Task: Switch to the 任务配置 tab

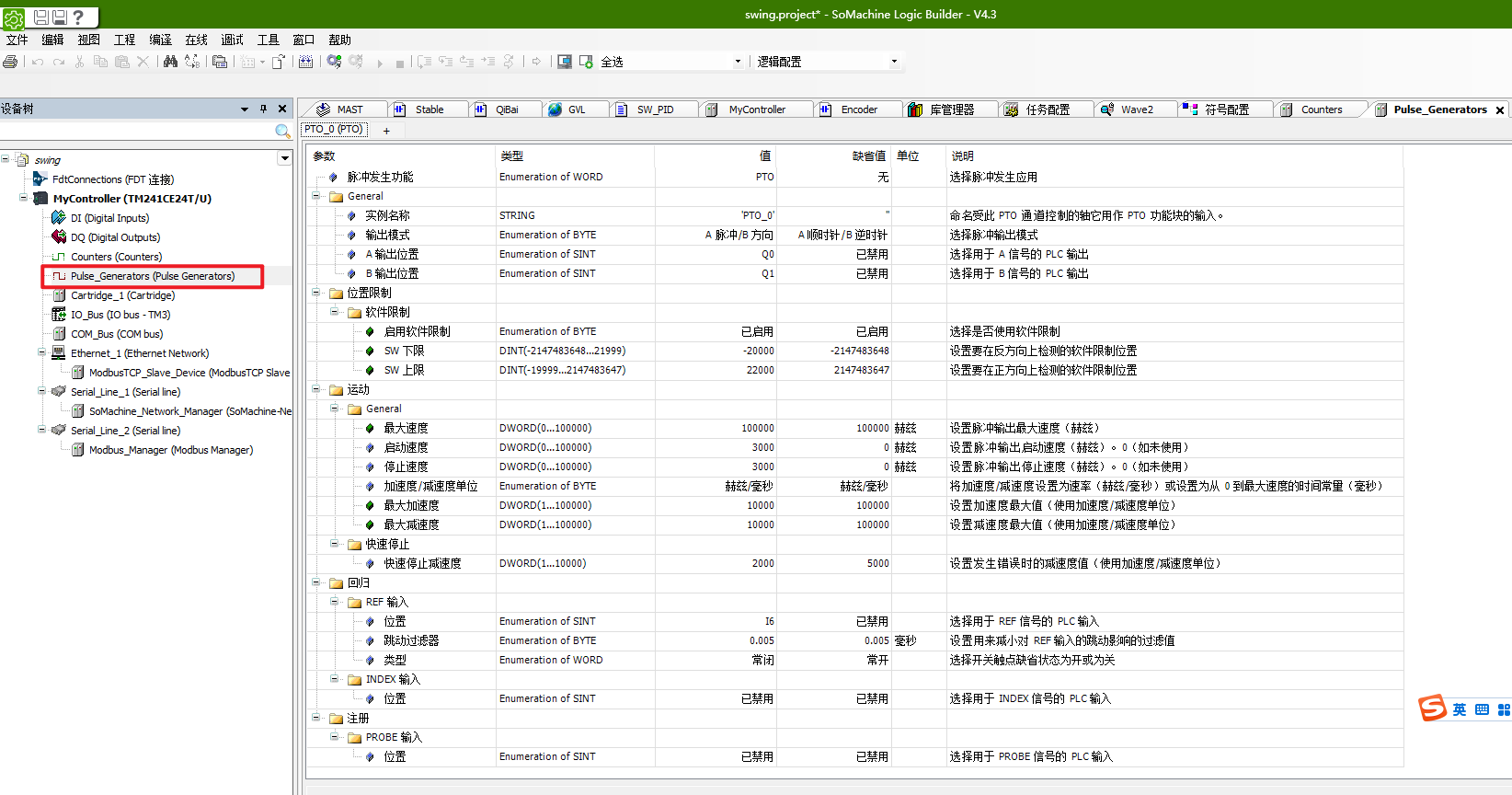Action: pyautogui.click(x=1047, y=109)
